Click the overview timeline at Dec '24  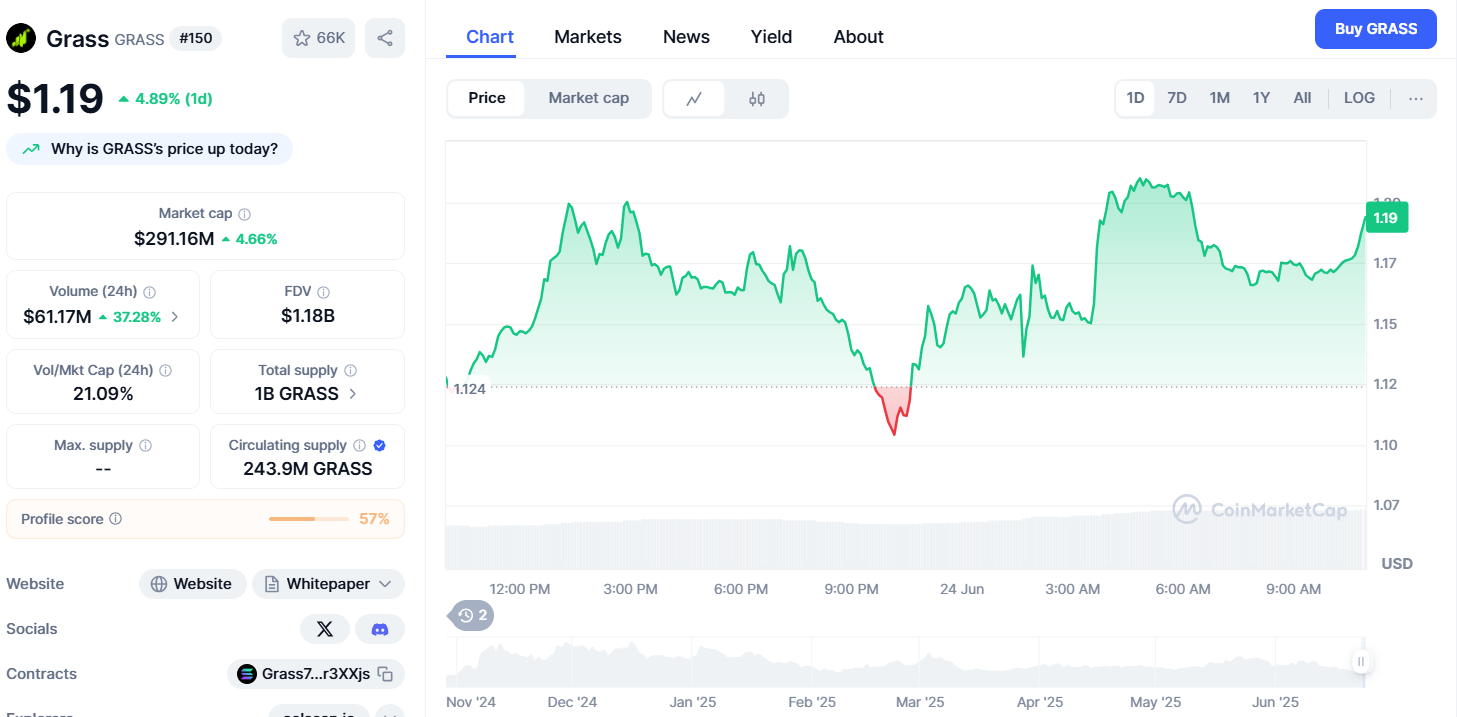click(x=572, y=702)
